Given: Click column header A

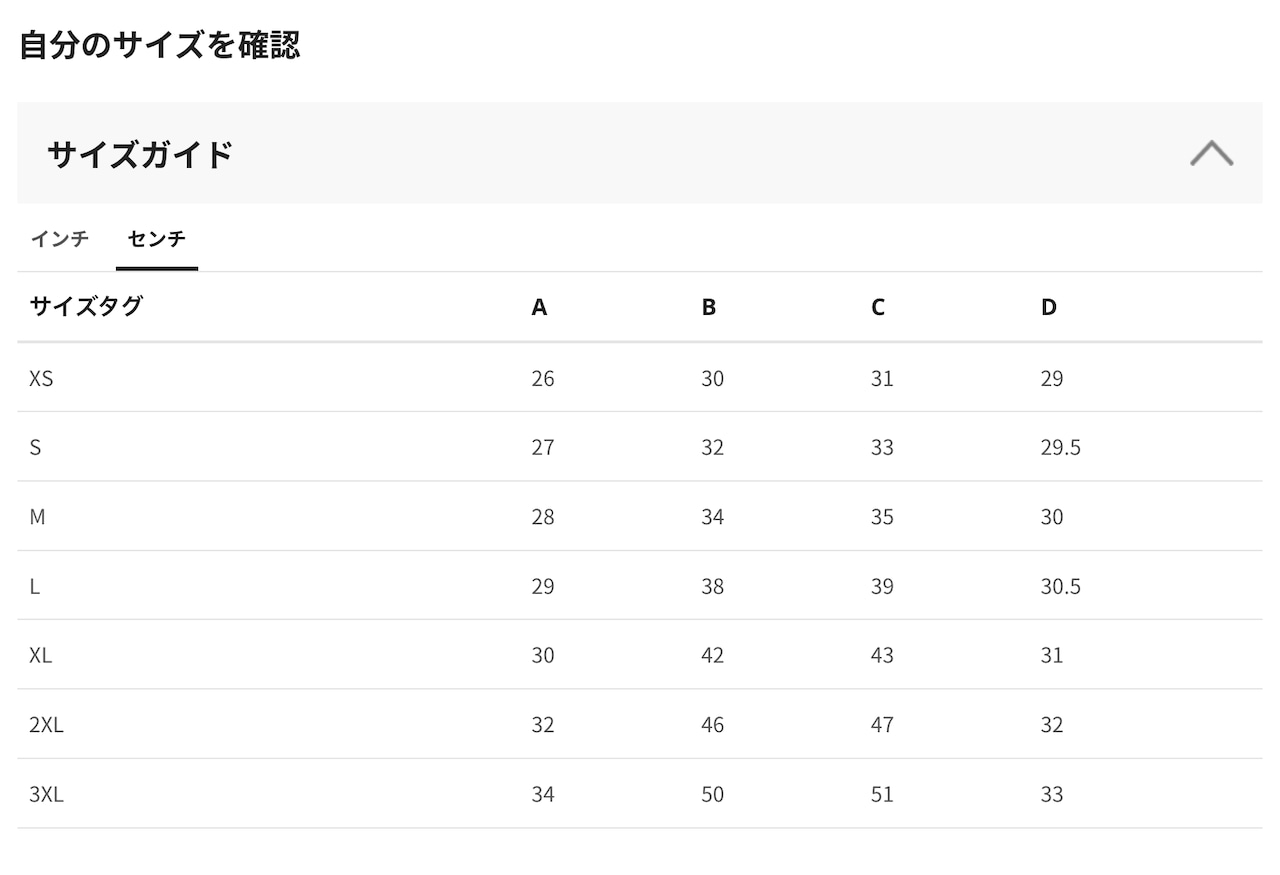Looking at the screenshot, I should point(539,308).
